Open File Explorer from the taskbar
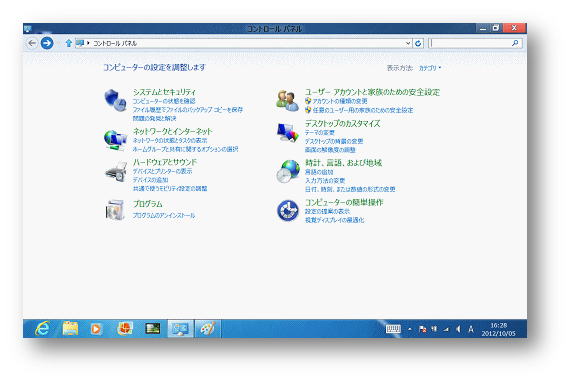 70,329
